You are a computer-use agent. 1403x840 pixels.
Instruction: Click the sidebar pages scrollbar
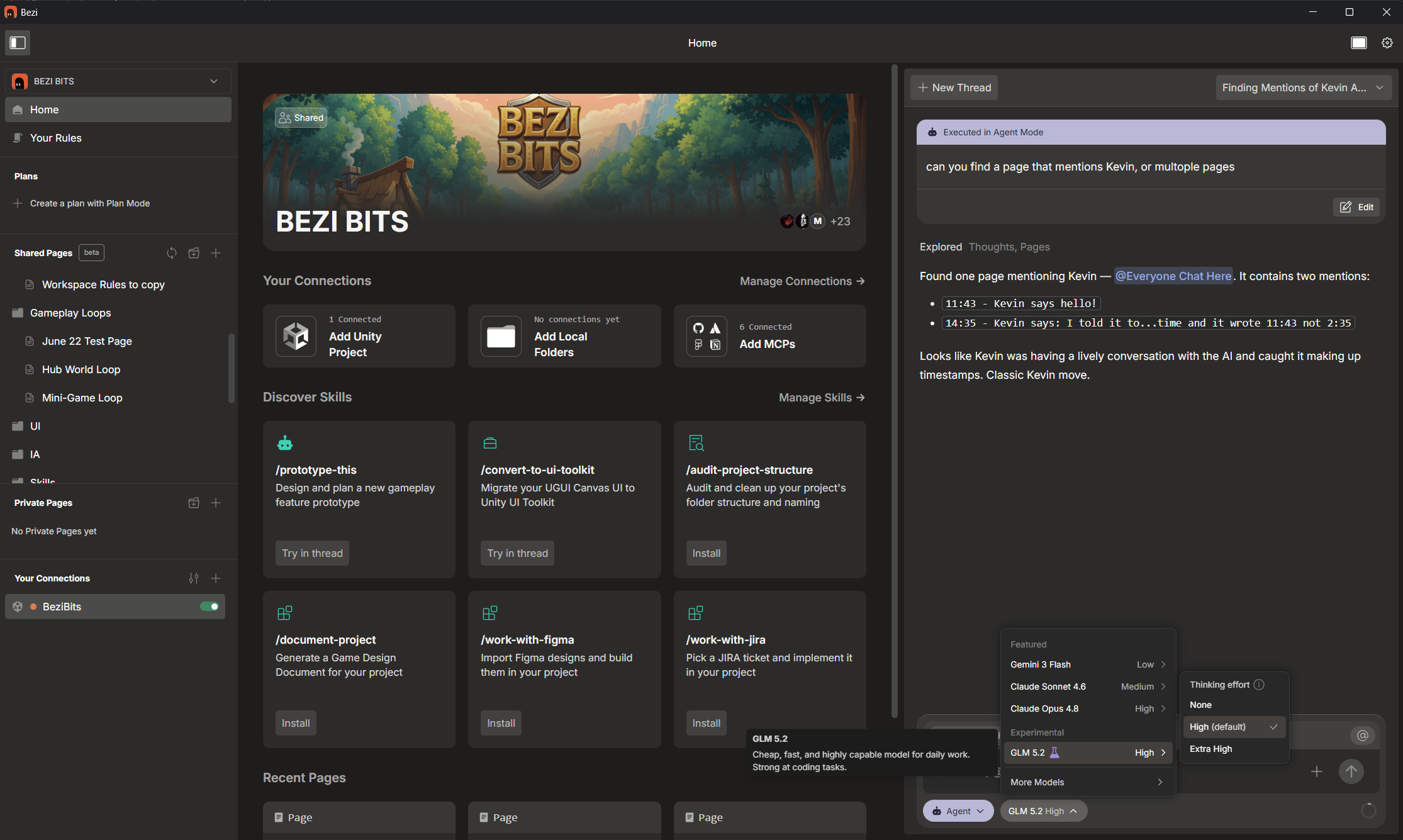[x=232, y=368]
